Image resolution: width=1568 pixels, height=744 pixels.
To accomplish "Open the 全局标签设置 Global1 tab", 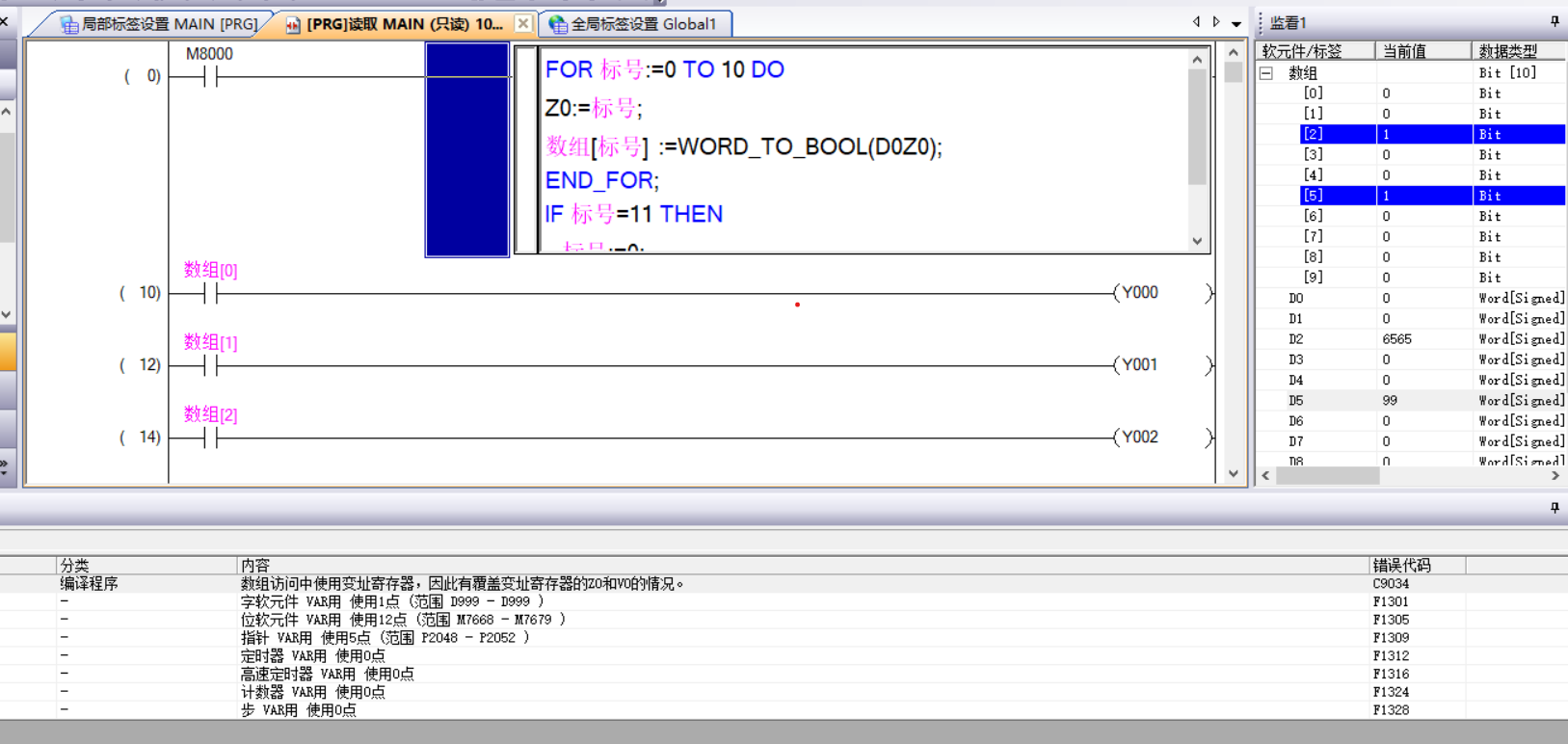I will [x=634, y=24].
